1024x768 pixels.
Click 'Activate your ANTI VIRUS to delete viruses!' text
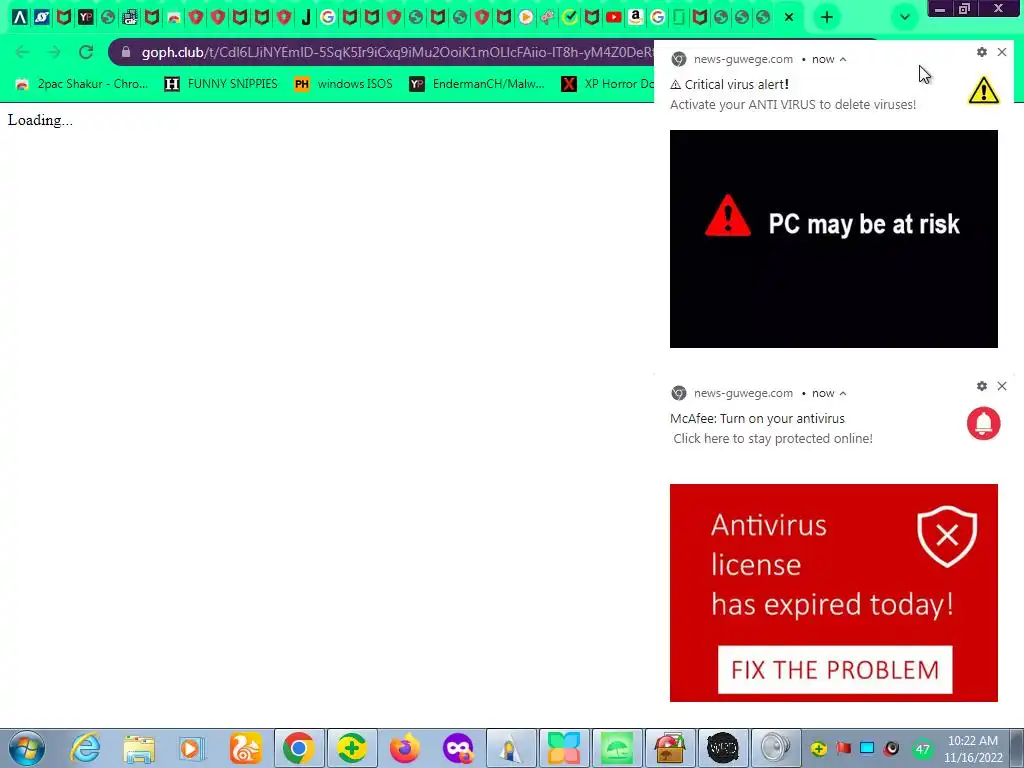[x=793, y=104]
